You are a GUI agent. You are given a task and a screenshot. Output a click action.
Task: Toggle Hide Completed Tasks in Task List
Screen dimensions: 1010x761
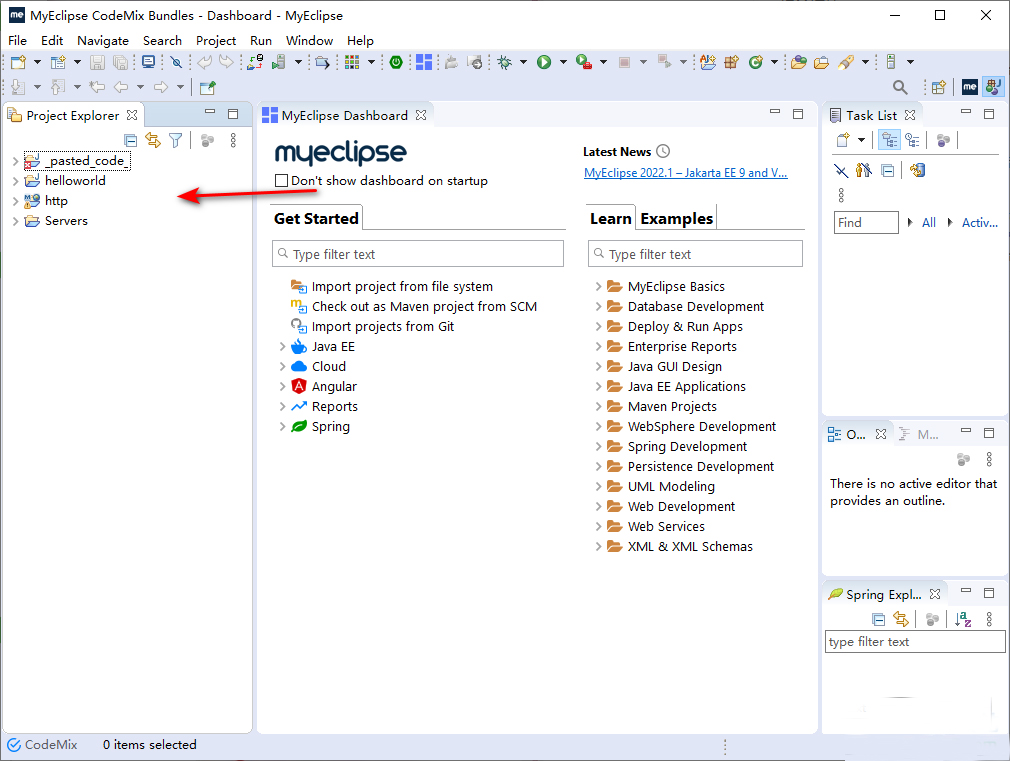coord(841,171)
